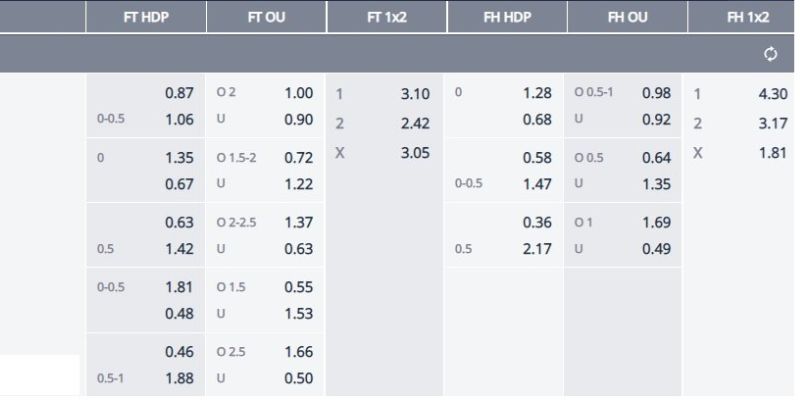Pick FT 1x2 away odds 2.42
800x400 pixels.
point(415,123)
